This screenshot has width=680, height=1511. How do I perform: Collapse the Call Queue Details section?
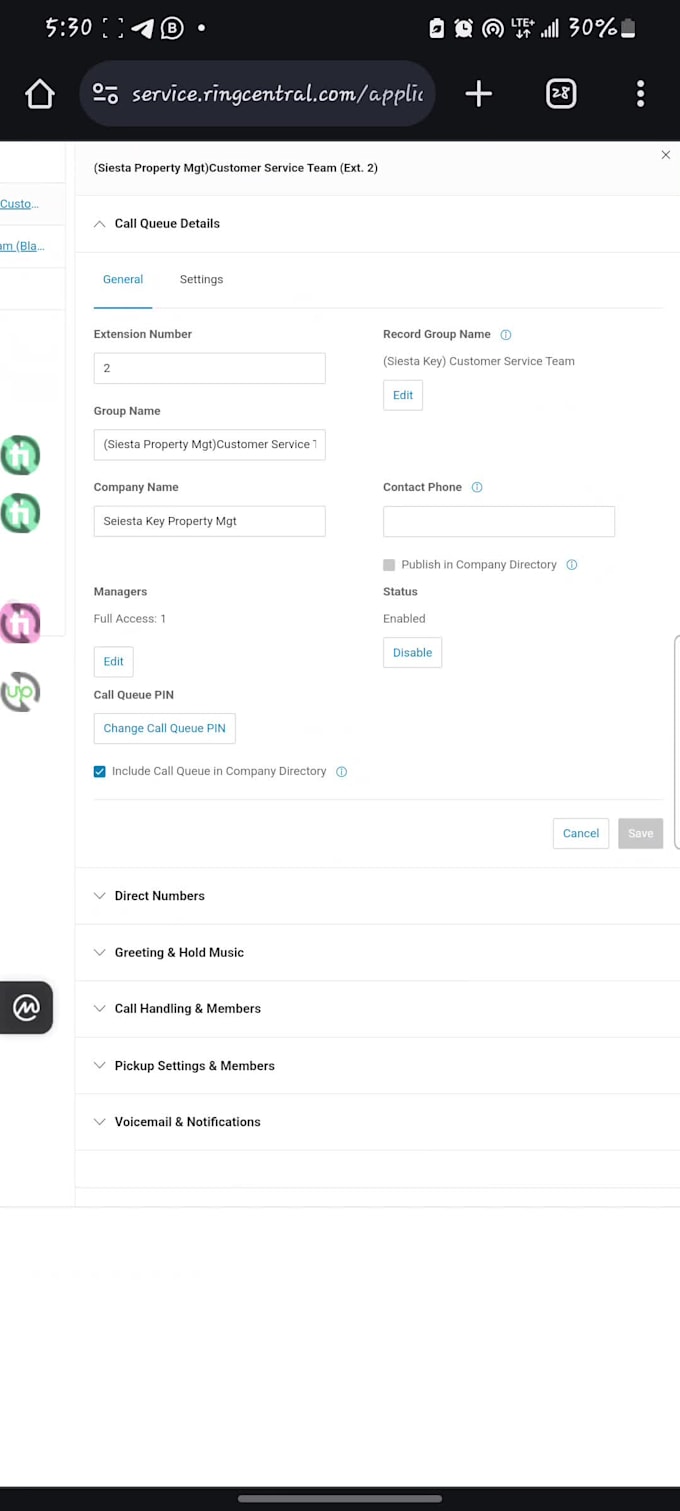pos(378,224)
